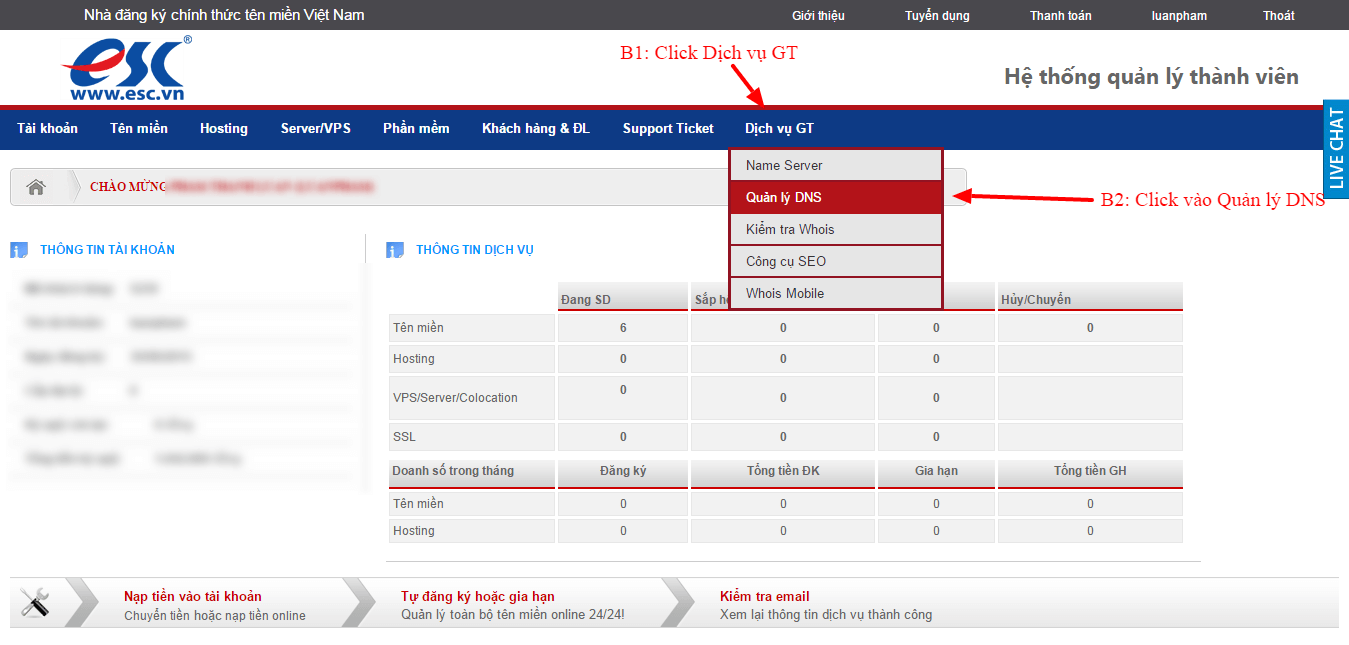The width and height of the screenshot is (1349, 645).
Task: Click the ESC logo
Action: [126, 68]
